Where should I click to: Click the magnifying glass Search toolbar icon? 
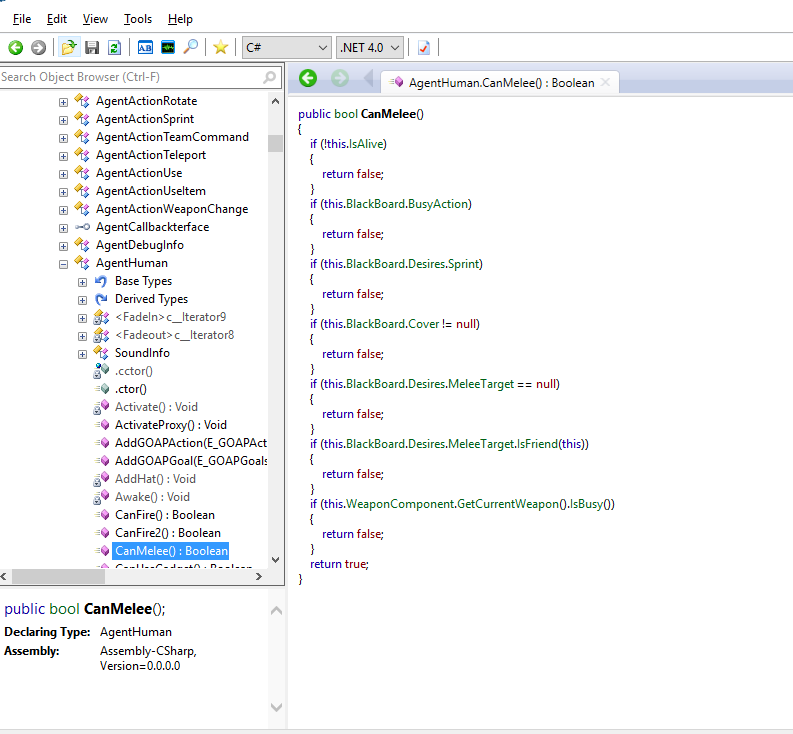[190, 47]
